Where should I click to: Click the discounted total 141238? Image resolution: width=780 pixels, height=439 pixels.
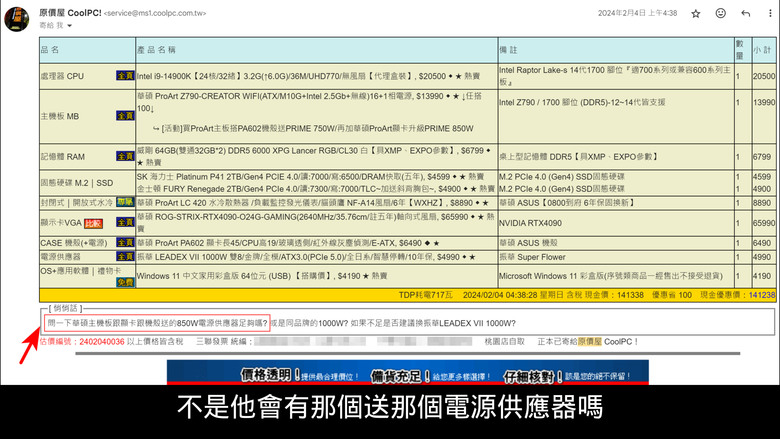click(762, 295)
